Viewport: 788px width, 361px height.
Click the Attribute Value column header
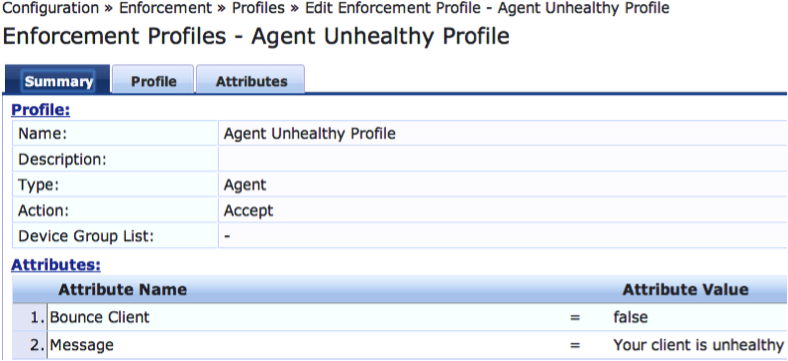[x=685, y=289]
